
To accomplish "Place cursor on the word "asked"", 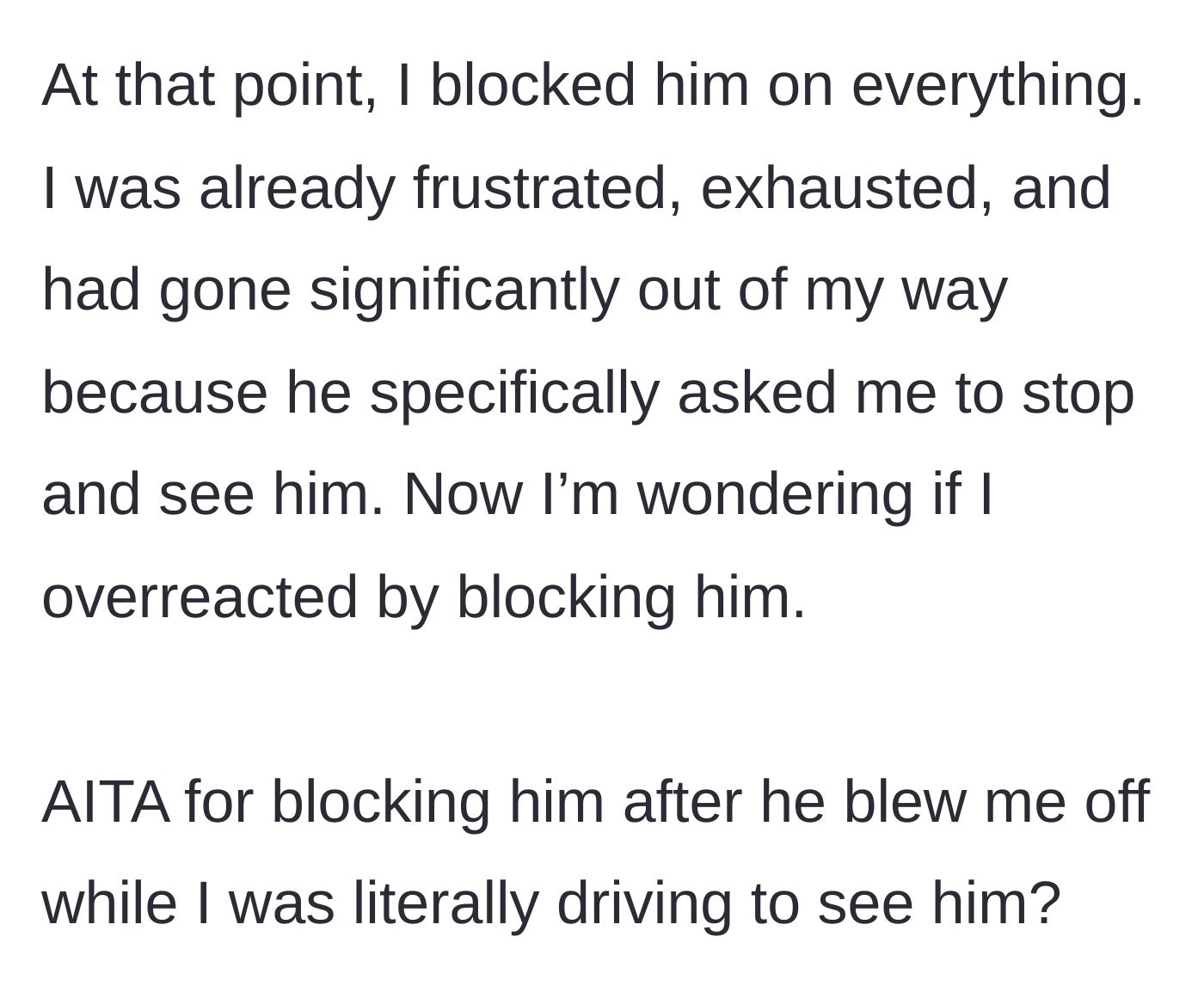I will [x=756, y=393].
